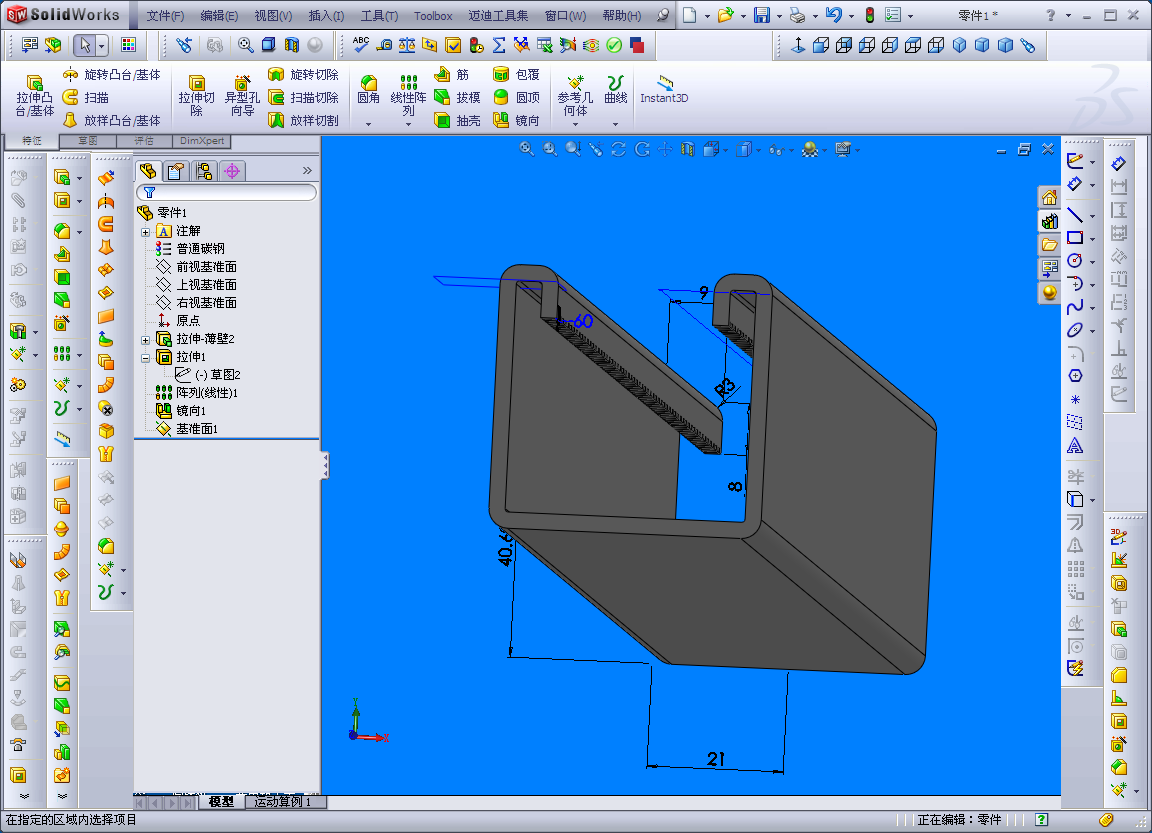Open Reference Geometry (参考几何体) tool
Screen dimensions: 1152x833
575,94
